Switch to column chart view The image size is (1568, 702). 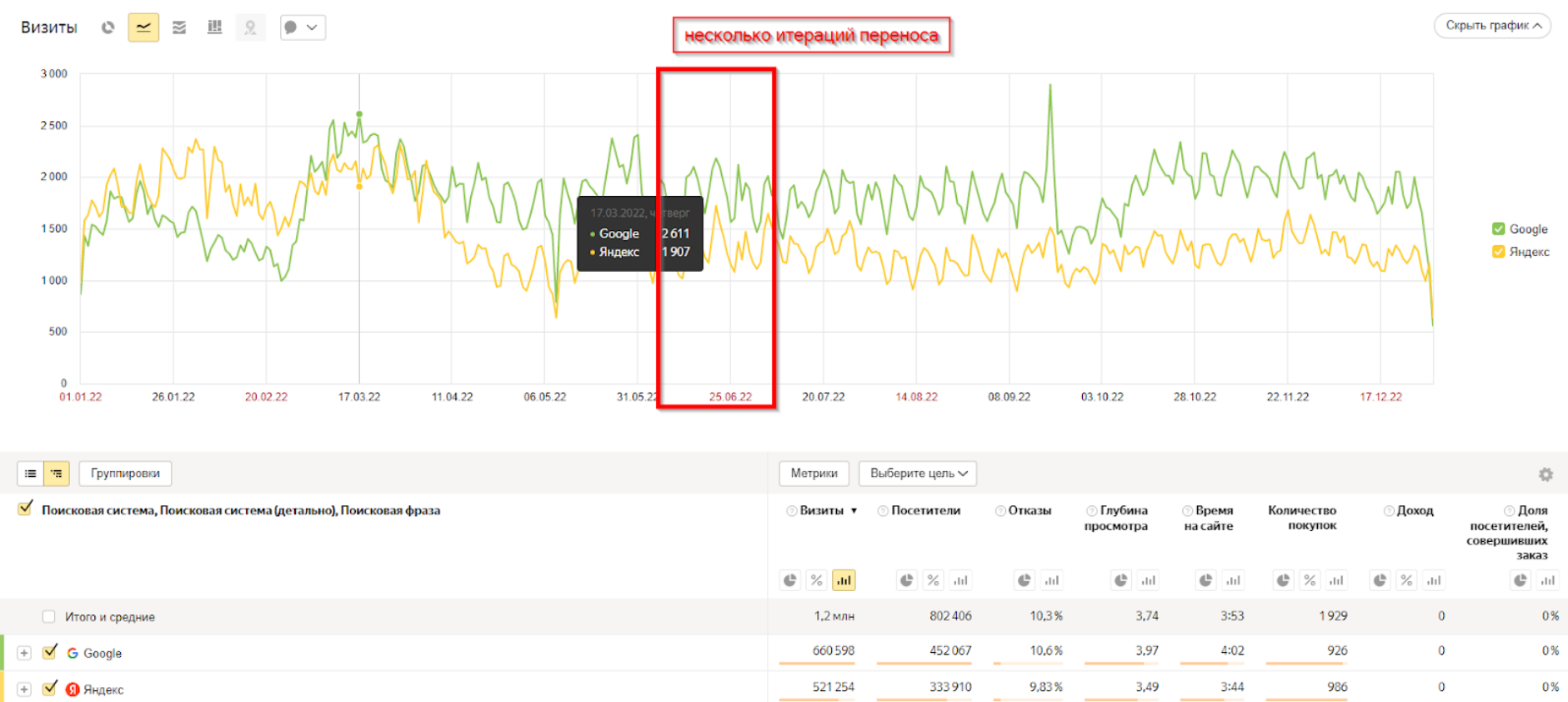(x=214, y=28)
